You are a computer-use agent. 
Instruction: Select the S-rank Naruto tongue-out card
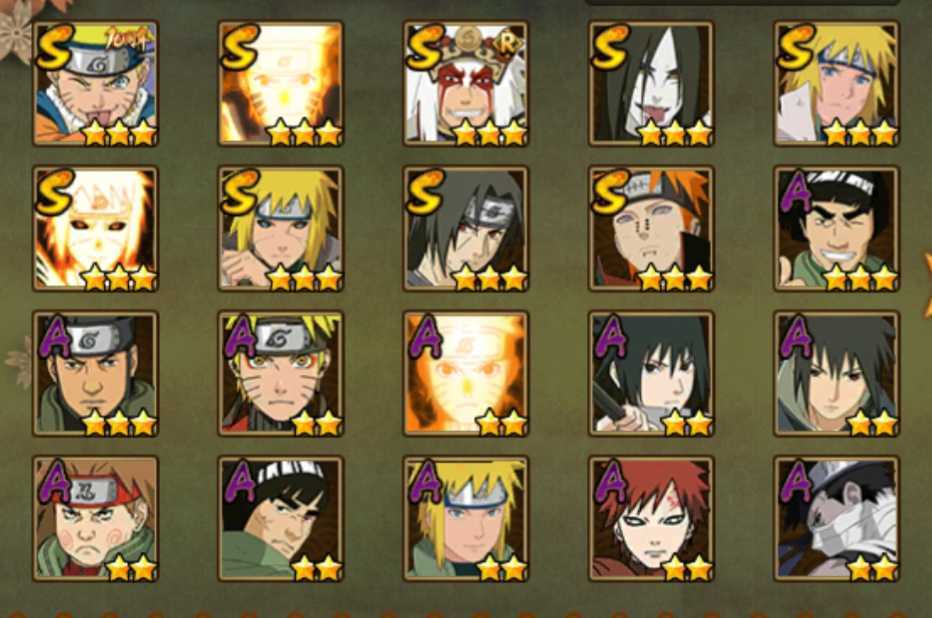tap(96, 84)
